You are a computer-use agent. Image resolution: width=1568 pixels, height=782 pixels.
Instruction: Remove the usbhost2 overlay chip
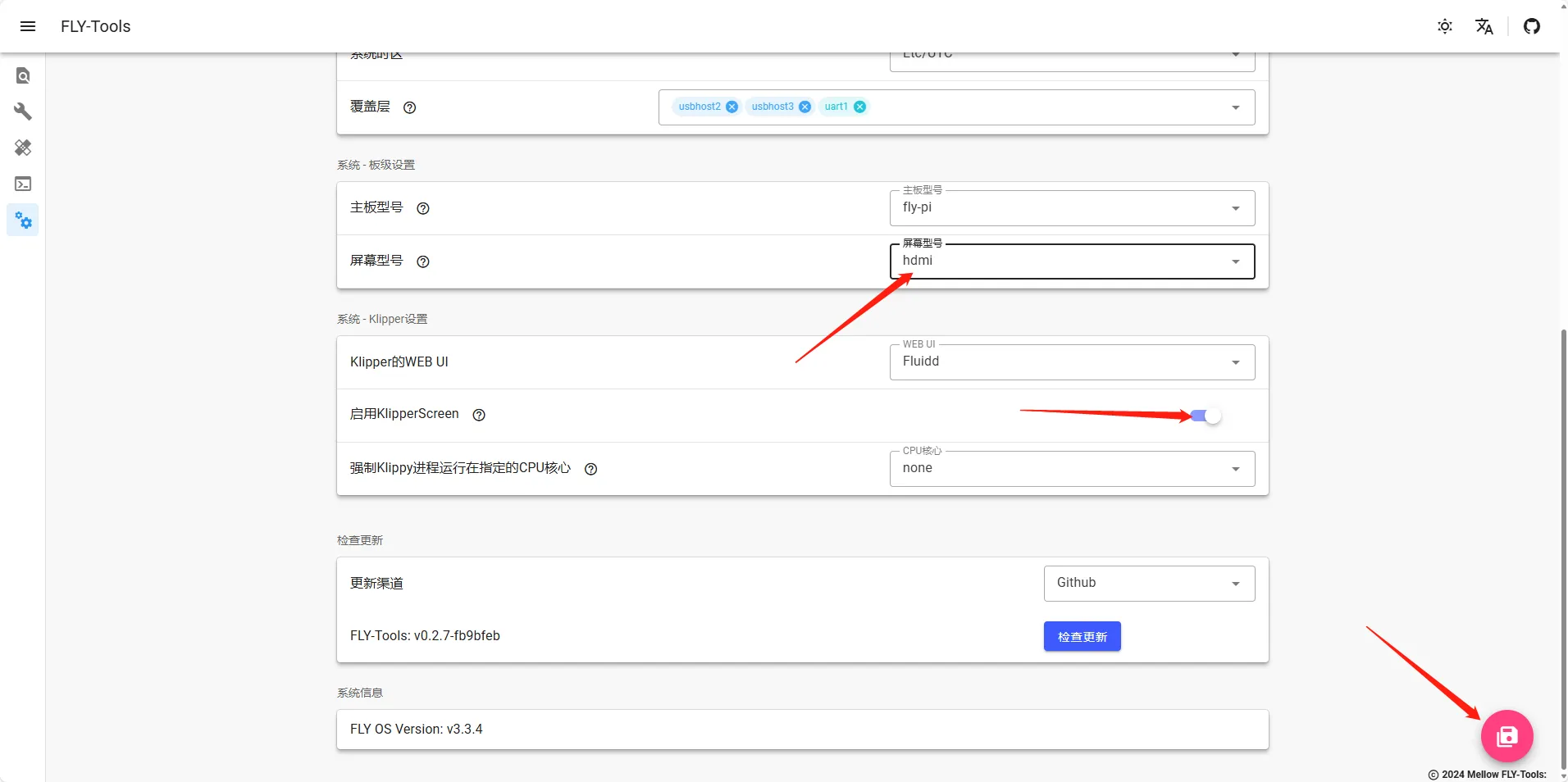click(x=732, y=107)
